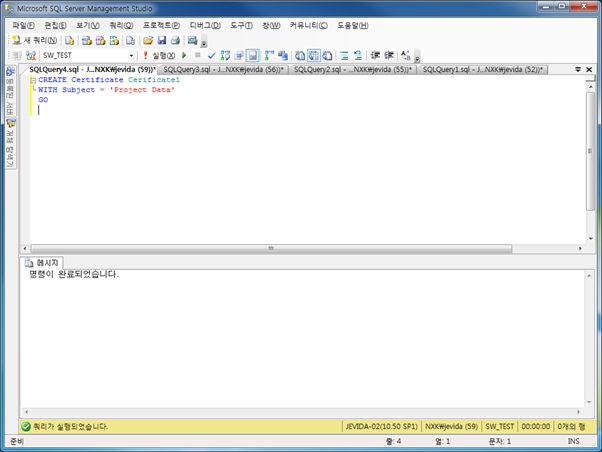The image size is (602, 452).
Task: Toggle Include Actual Execution Plan
Action: [x=270, y=56]
